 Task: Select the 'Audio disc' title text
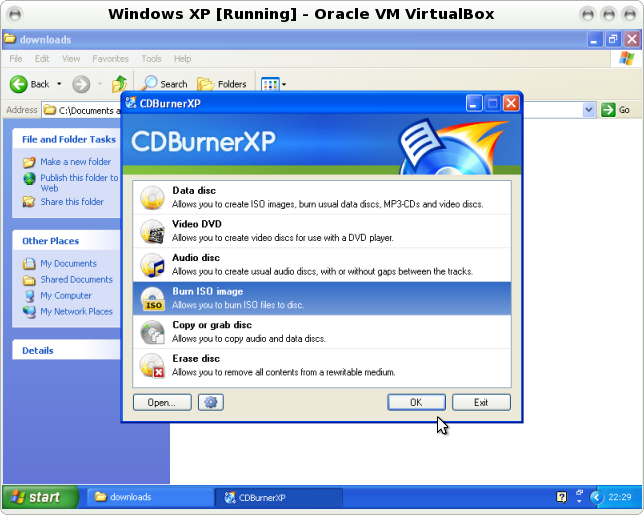[196, 258]
